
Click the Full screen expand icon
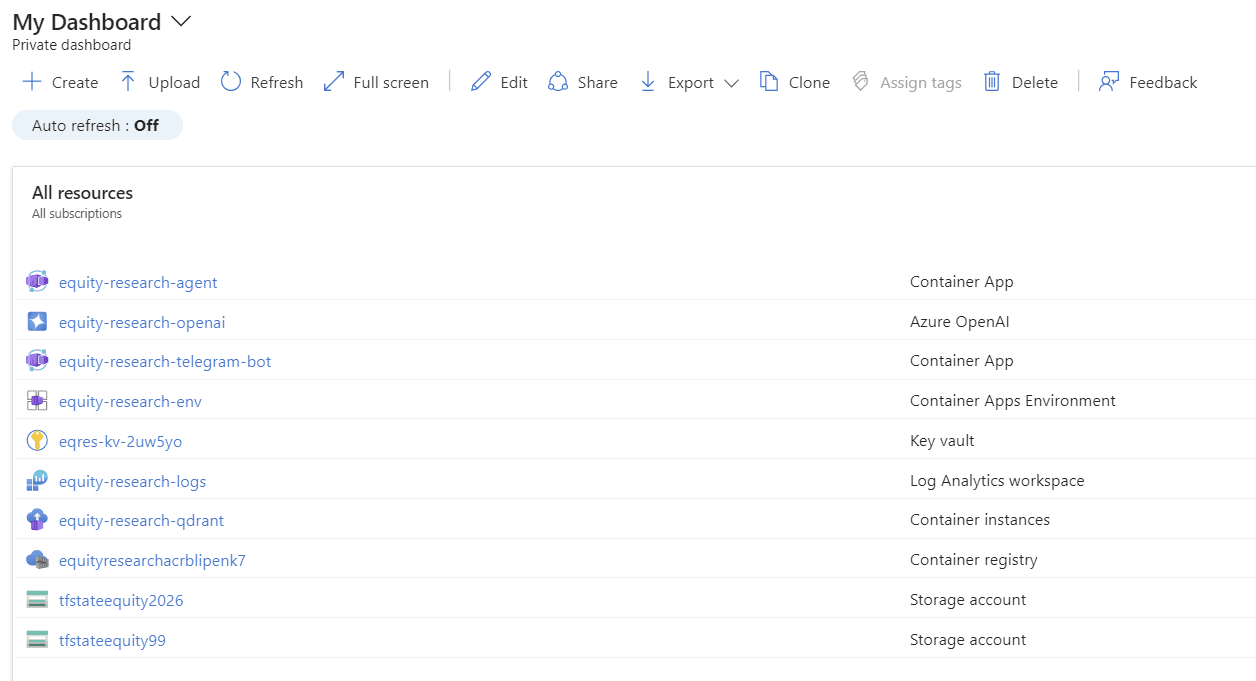tap(334, 82)
